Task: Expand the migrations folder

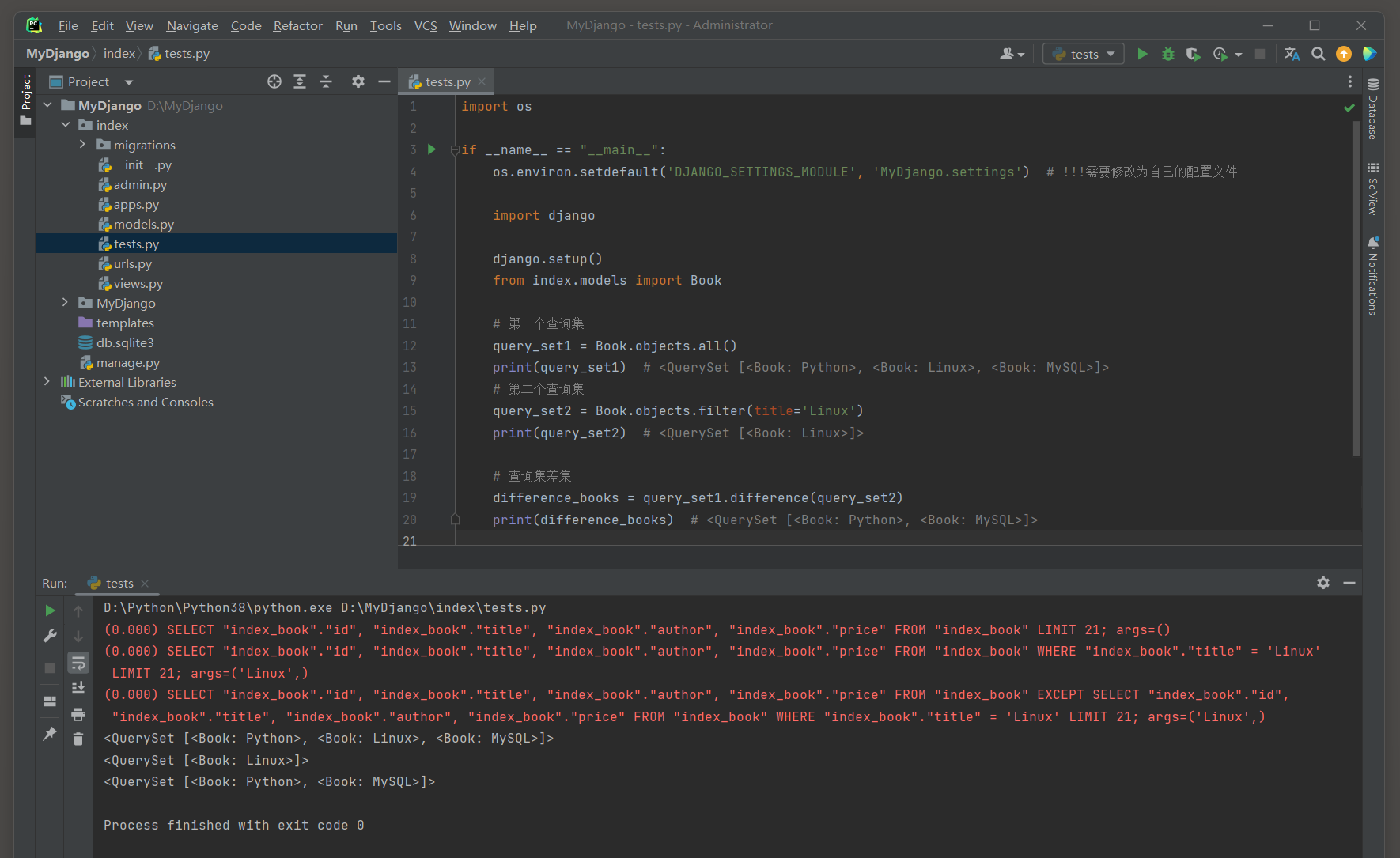Action: [x=83, y=145]
